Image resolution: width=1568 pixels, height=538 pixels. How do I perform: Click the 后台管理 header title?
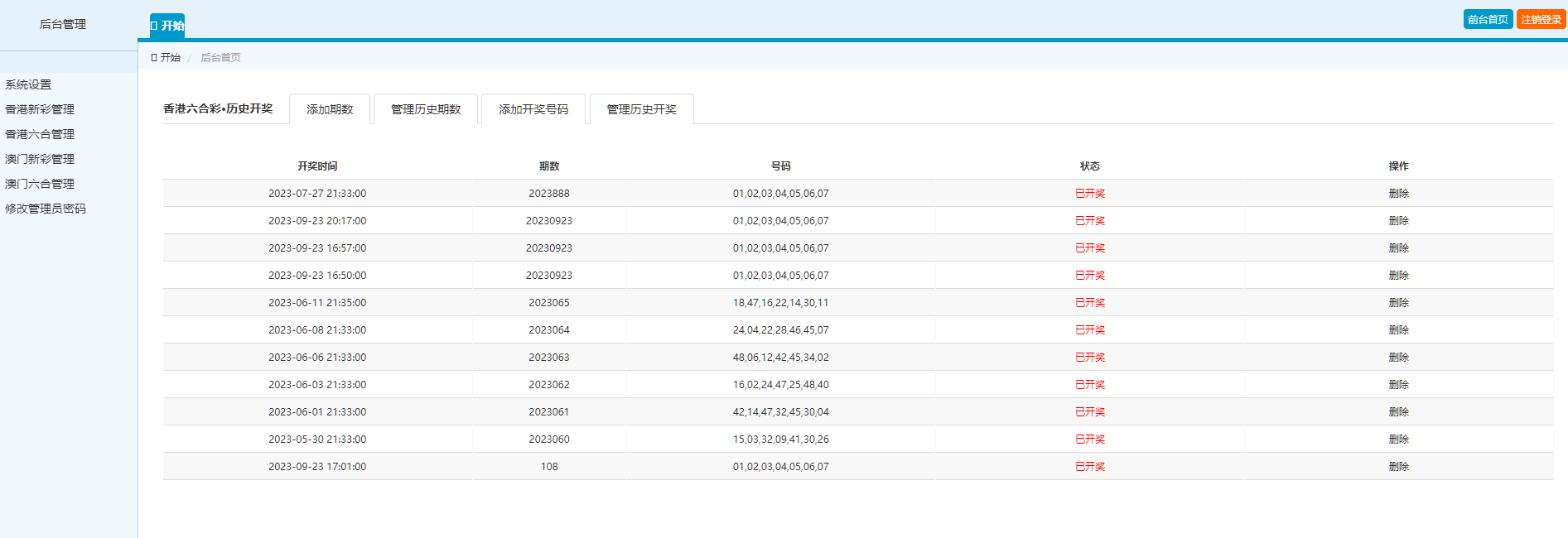[63, 24]
